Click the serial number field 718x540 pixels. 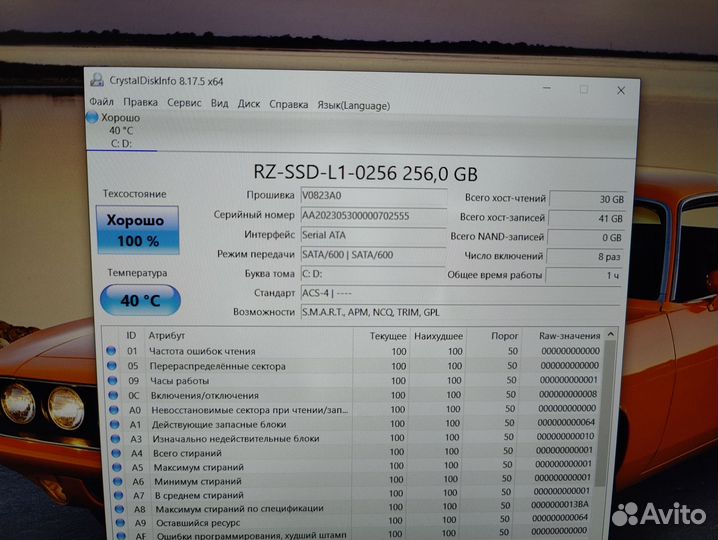tap(374, 216)
